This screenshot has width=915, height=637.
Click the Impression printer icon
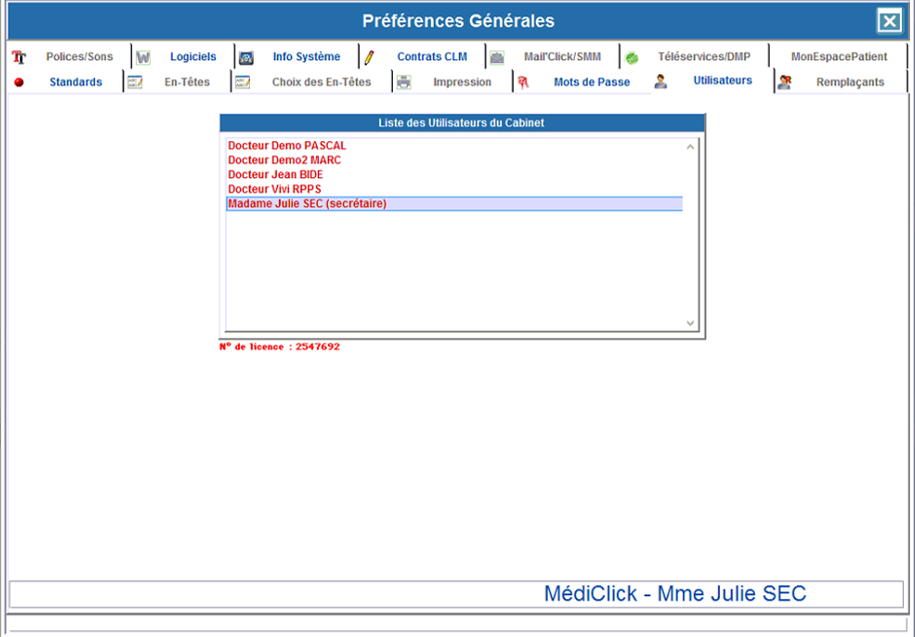click(x=404, y=82)
